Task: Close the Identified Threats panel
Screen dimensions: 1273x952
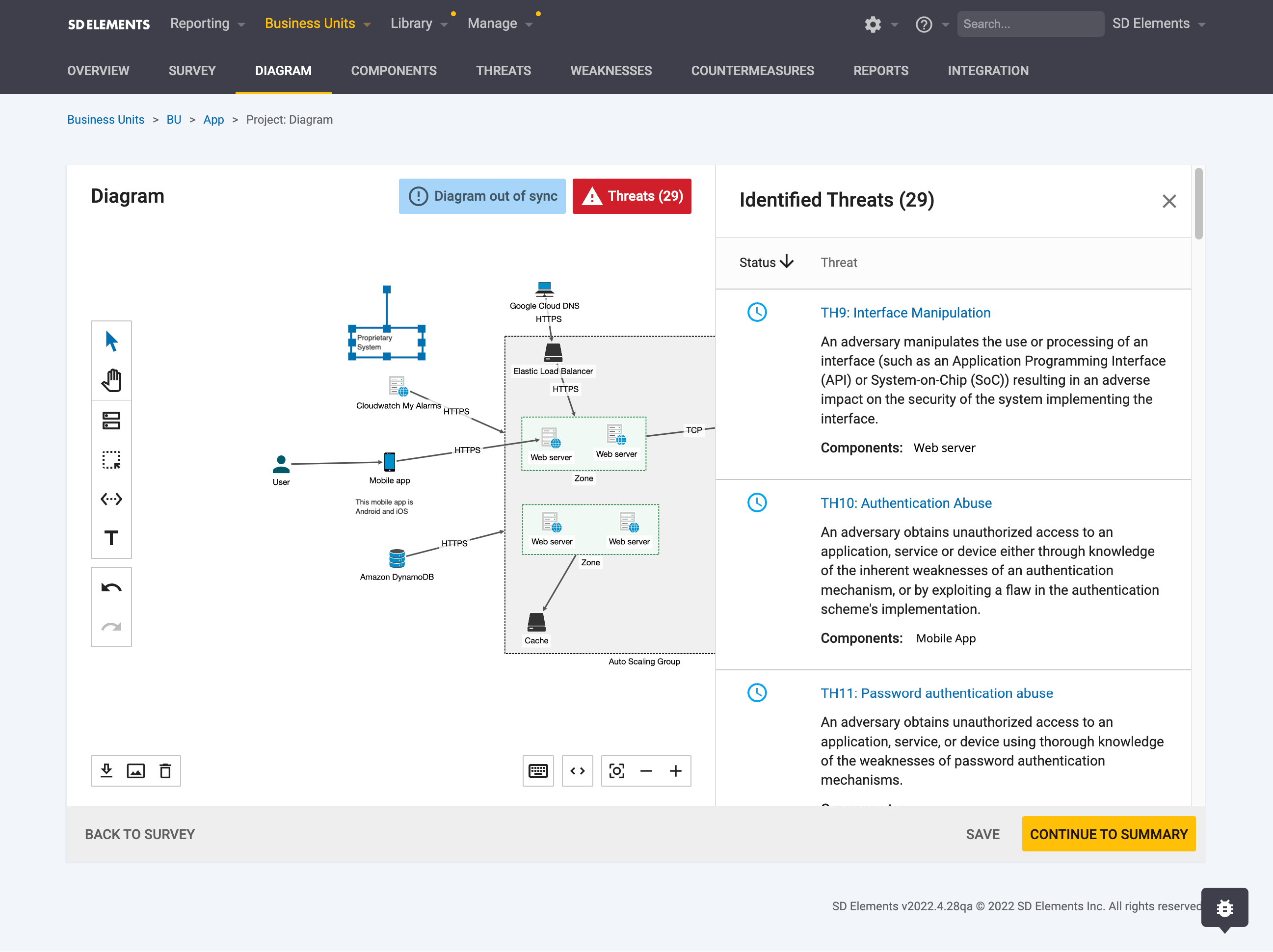Action: 1169,201
